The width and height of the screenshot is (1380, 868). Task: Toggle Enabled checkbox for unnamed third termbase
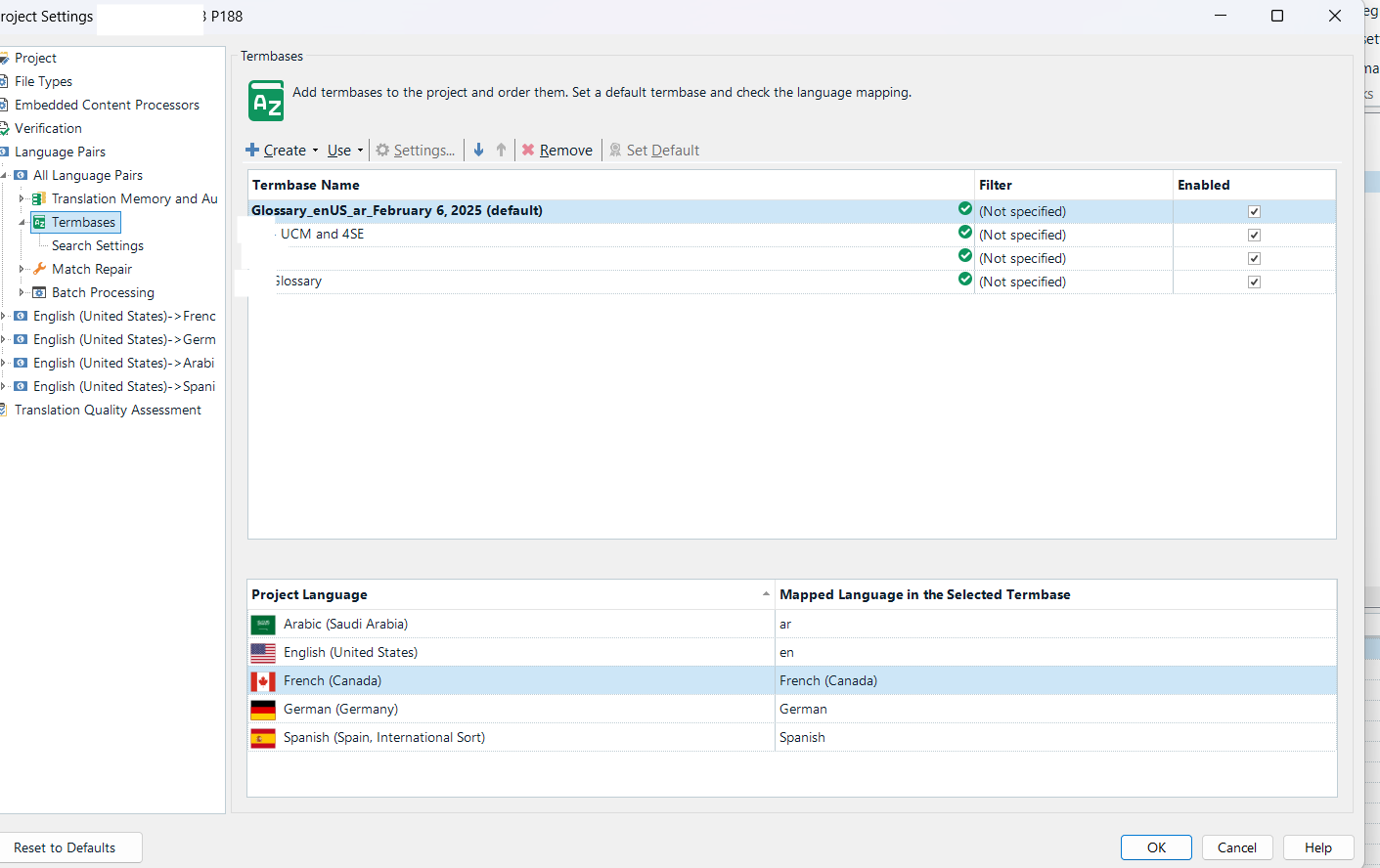coord(1254,258)
